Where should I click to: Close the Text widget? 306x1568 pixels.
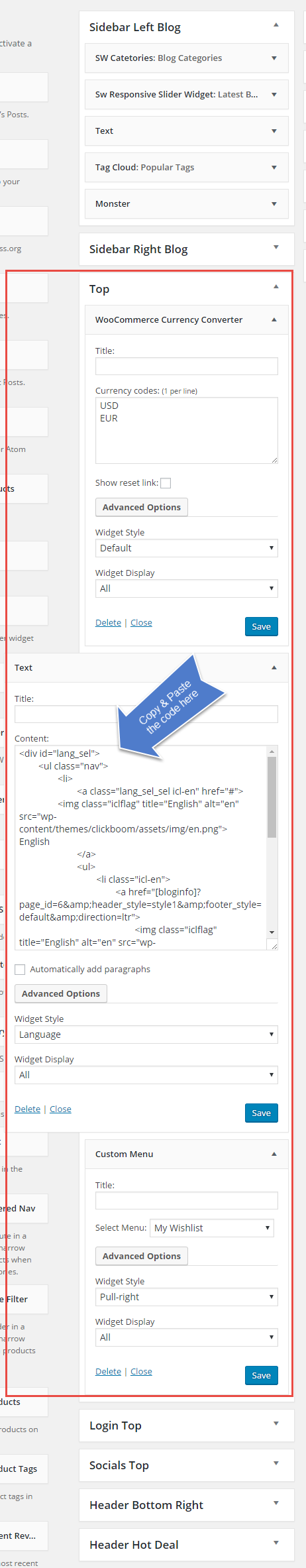[60, 1109]
